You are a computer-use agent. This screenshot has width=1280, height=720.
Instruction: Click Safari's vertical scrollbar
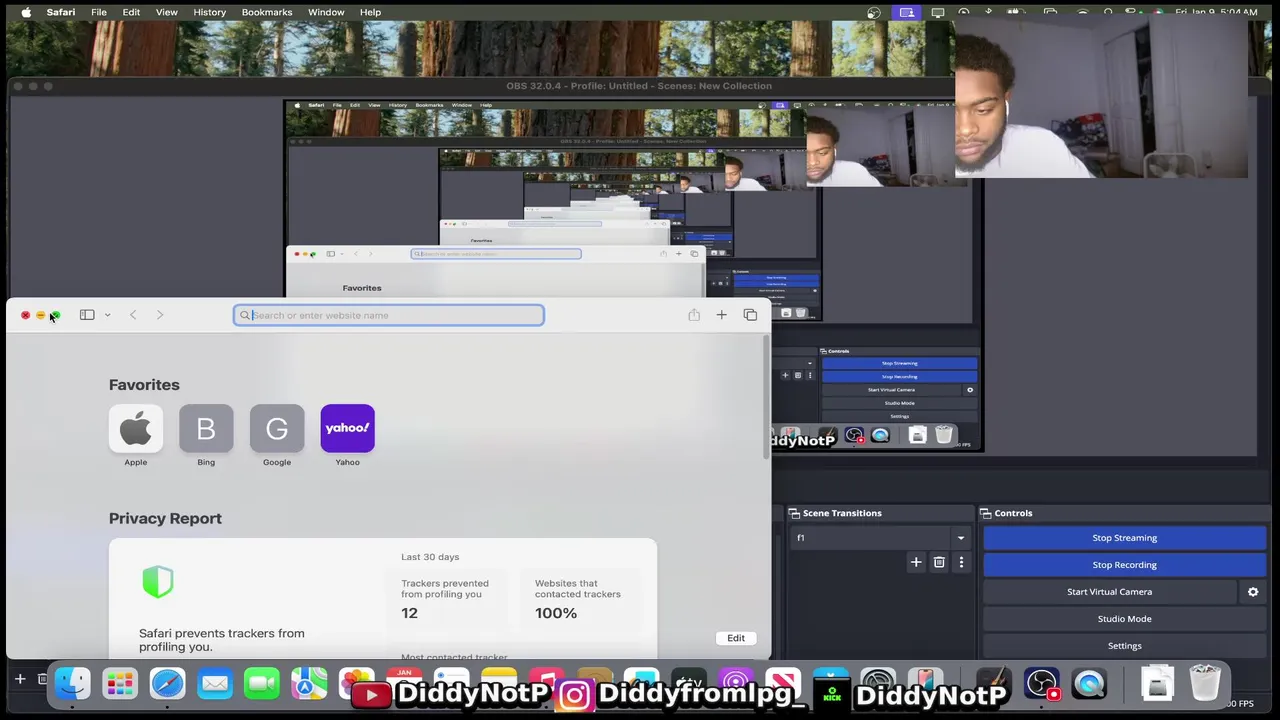(767, 398)
